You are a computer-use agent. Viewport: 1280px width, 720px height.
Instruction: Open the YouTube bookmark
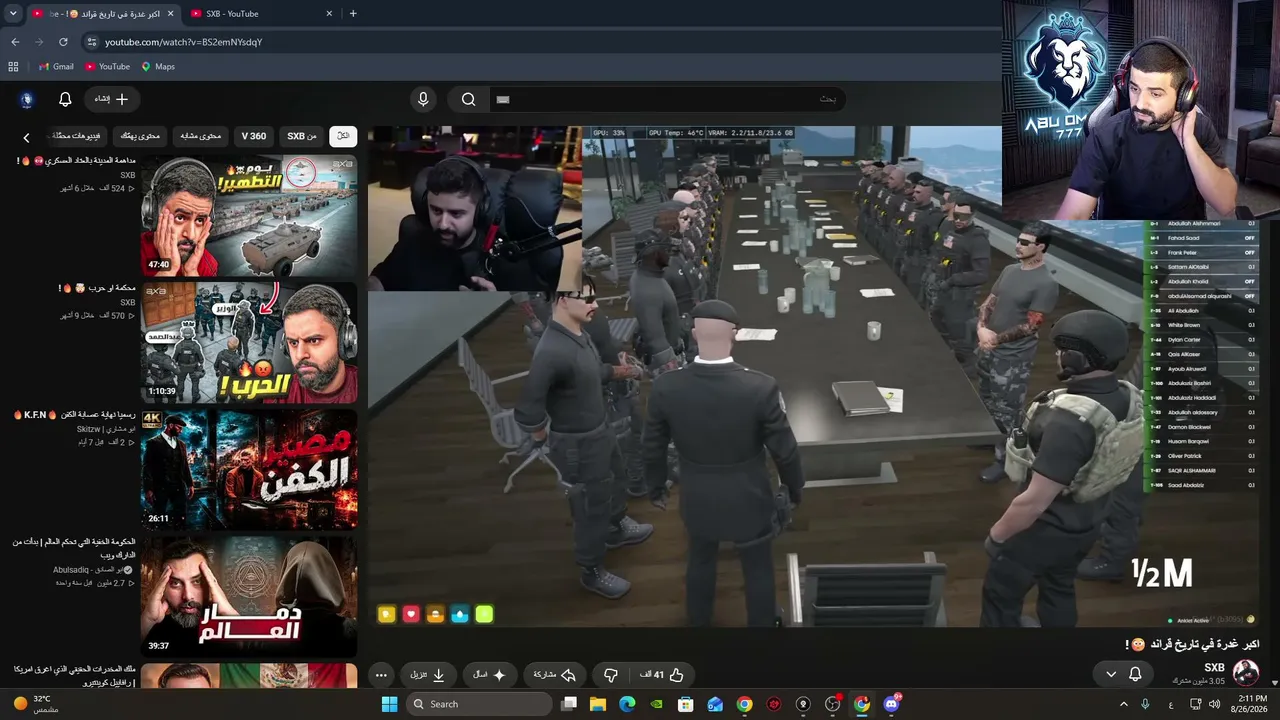(x=108, y=66)
